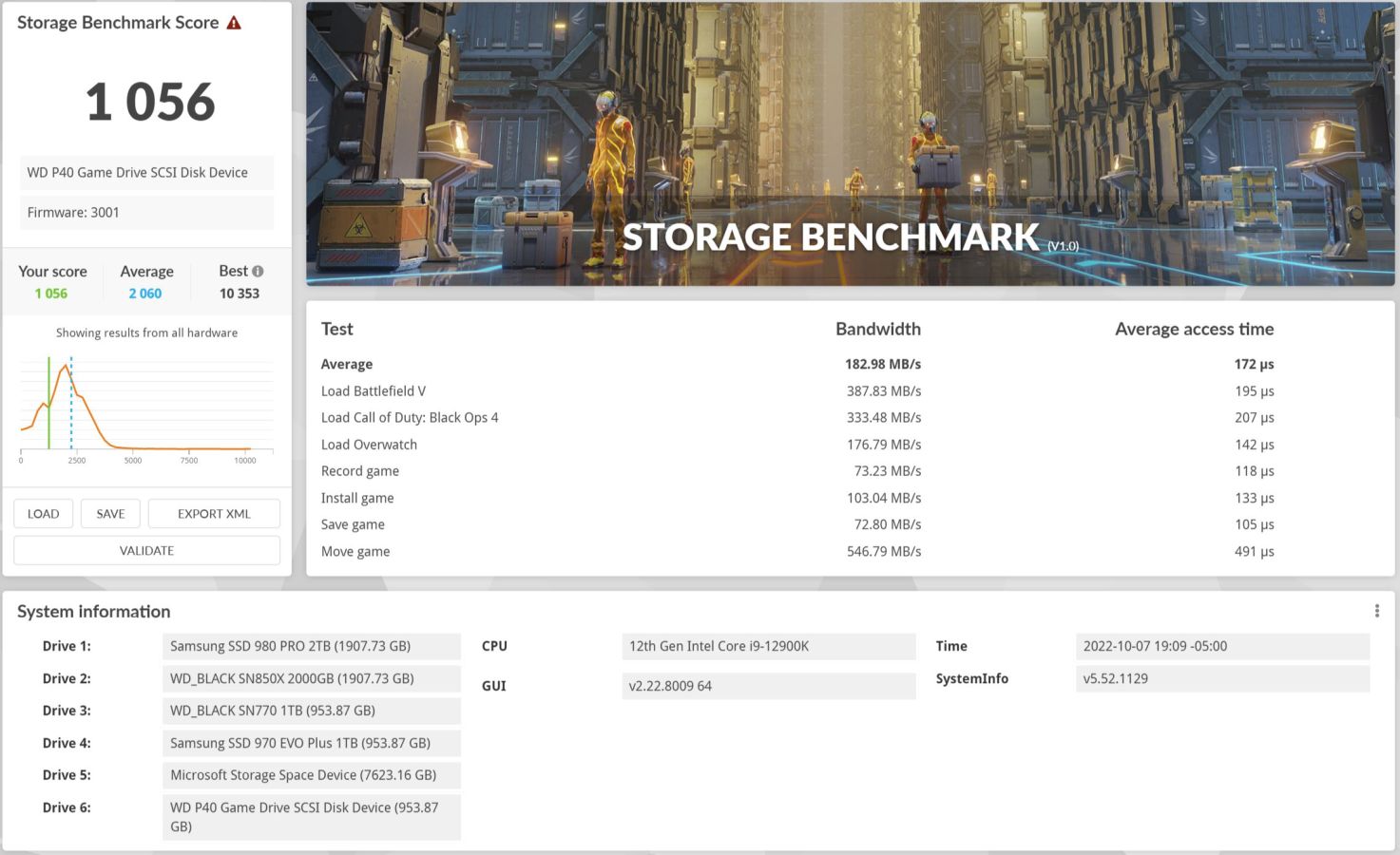This screenshot has height=855, width=1400.
Task: Click the info icon next to Best
Action: (258, 271)
